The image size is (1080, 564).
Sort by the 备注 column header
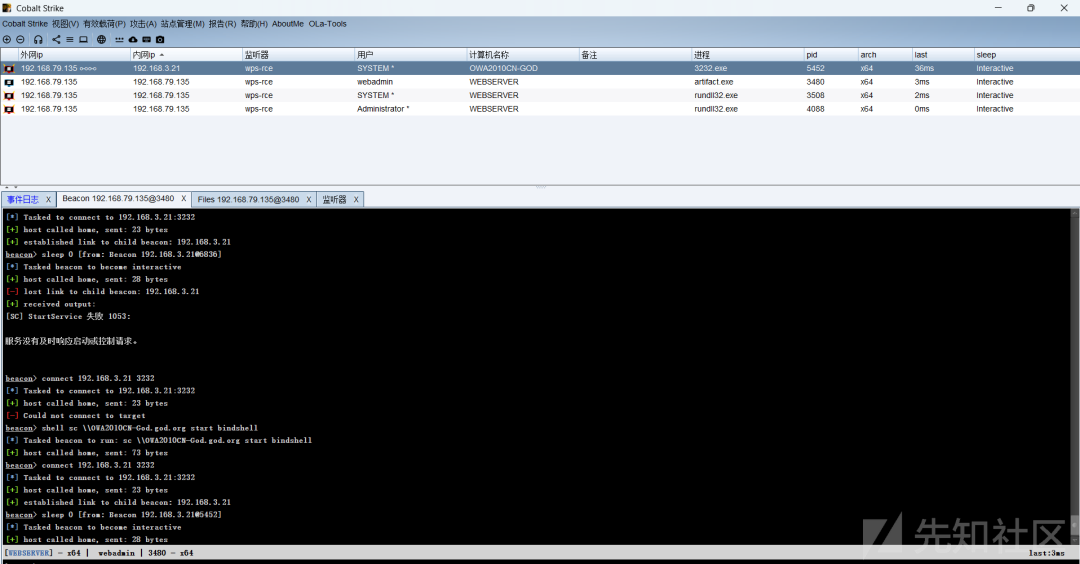point(635,54)
